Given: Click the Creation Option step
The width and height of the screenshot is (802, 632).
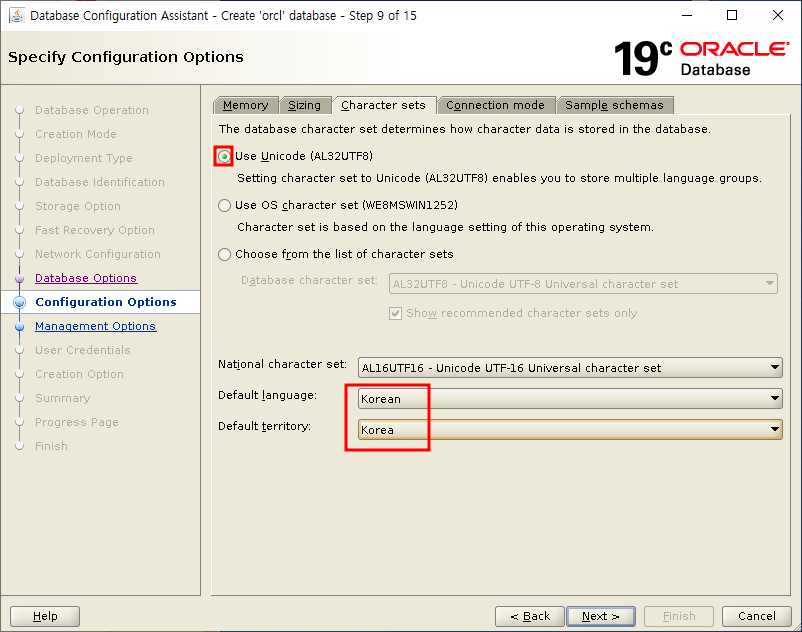Looking at the screenshot, I should 79,374.
